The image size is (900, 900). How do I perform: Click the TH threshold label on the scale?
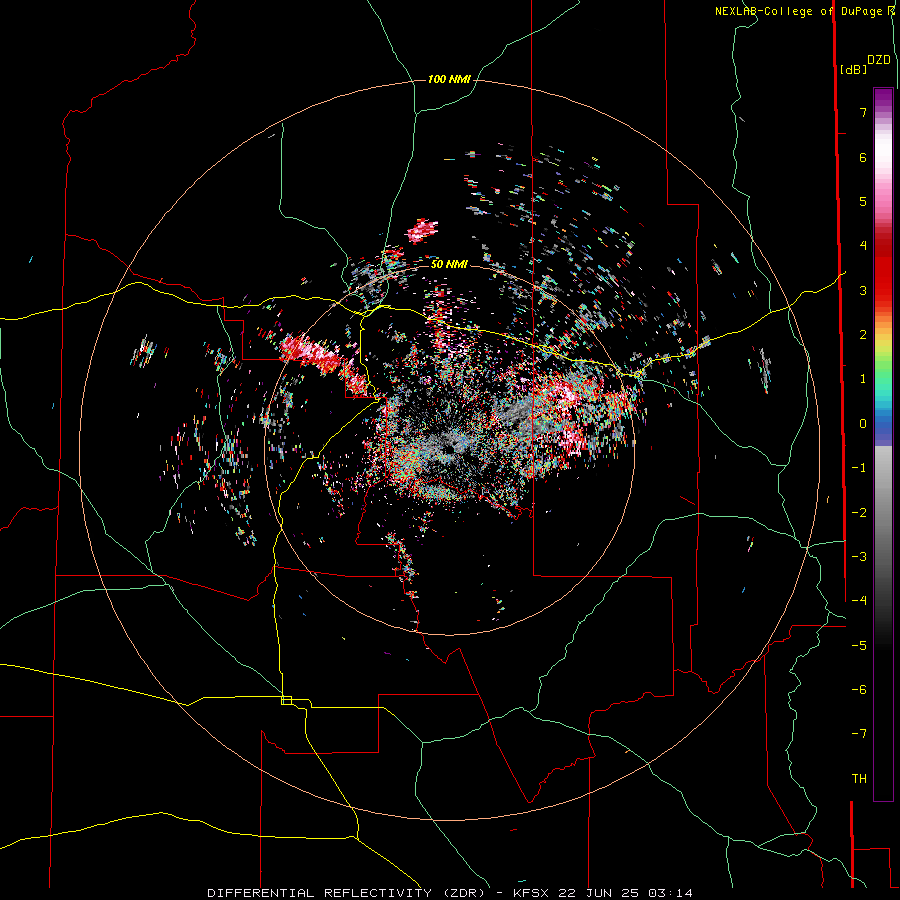pos(859,779)
